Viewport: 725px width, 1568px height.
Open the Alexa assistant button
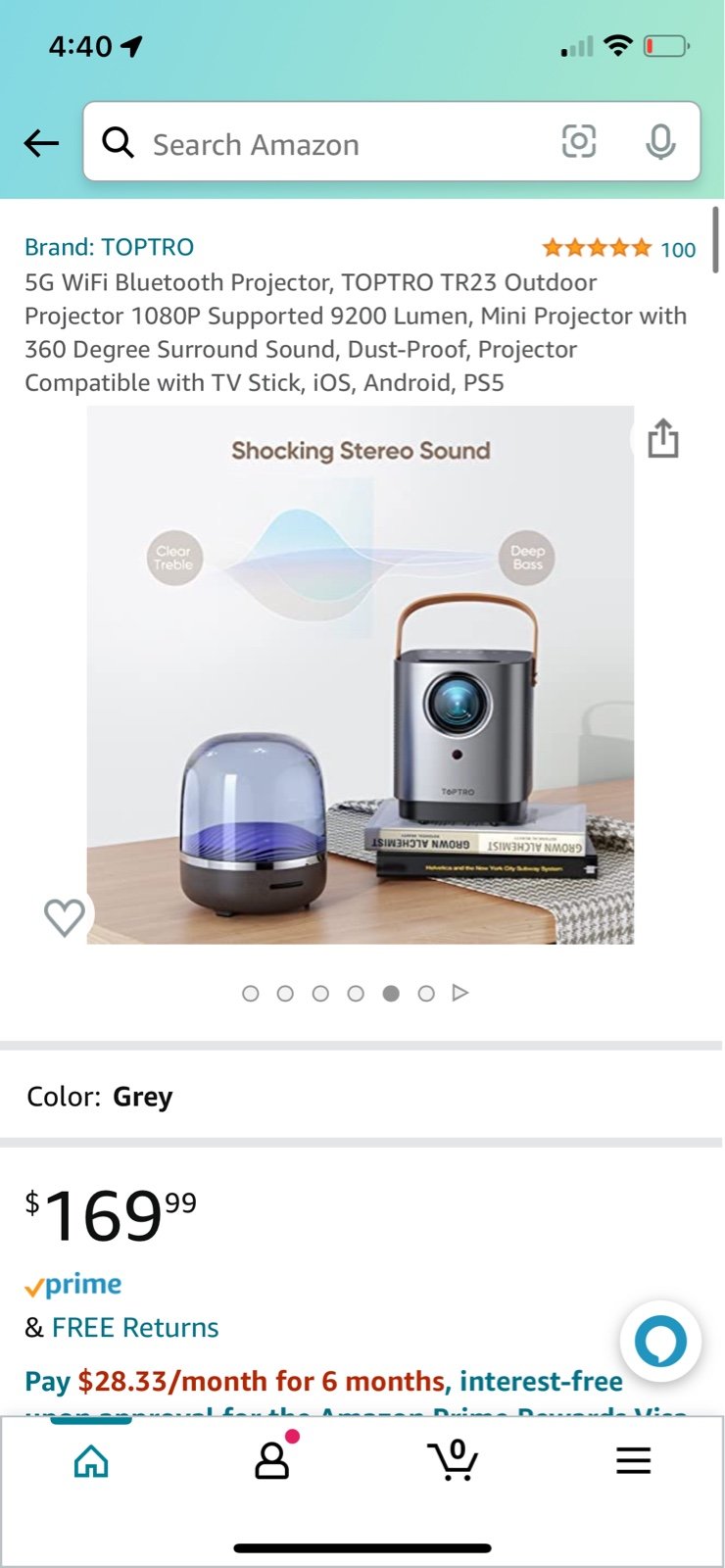pyautogui.click(x=660, y=1341)
